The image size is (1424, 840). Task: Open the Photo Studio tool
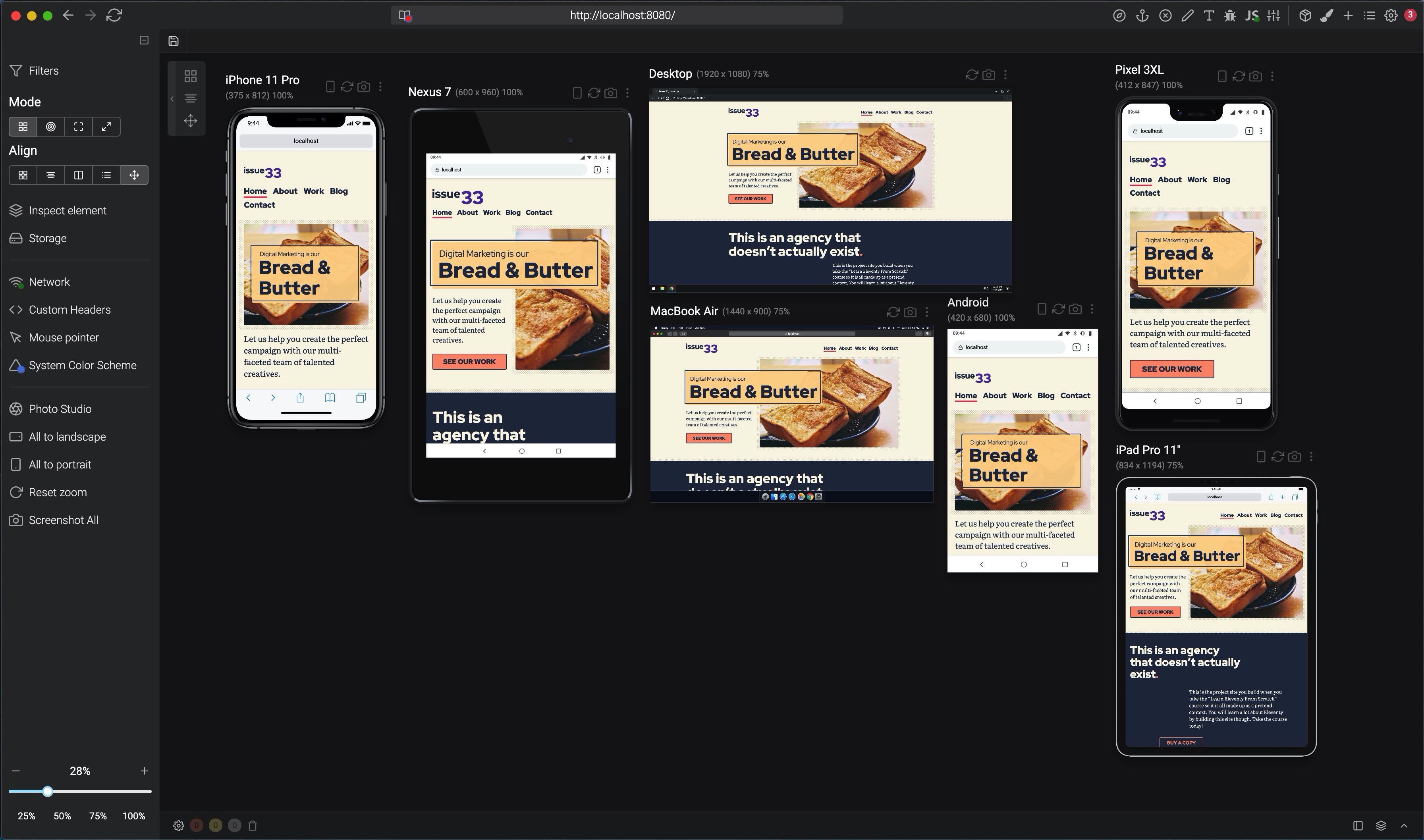[60, 408]
